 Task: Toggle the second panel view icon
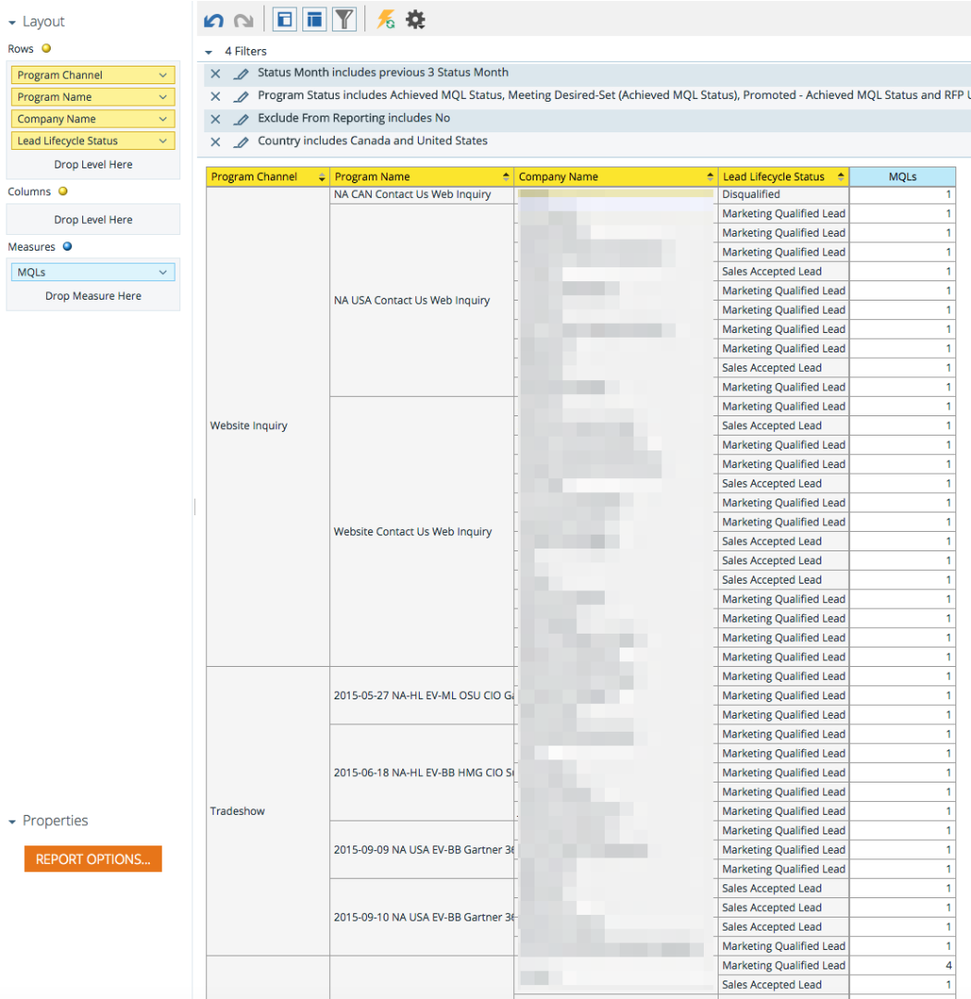[x=315, y=19]
